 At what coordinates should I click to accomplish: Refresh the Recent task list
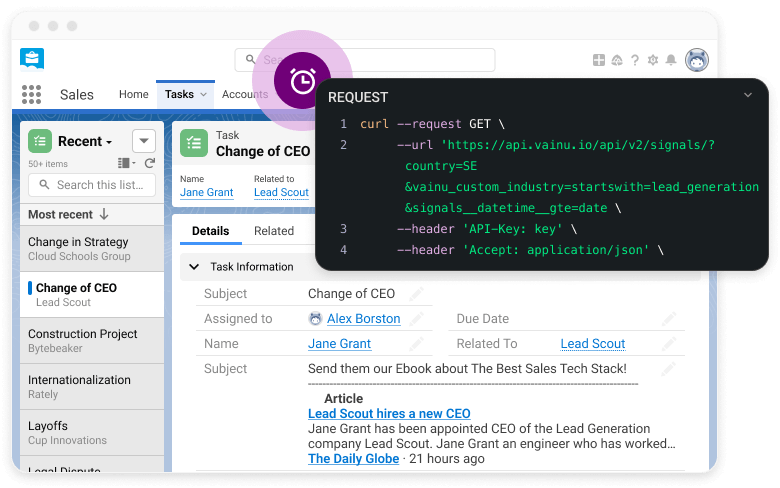pyautogui.click(x=150, y=163)
